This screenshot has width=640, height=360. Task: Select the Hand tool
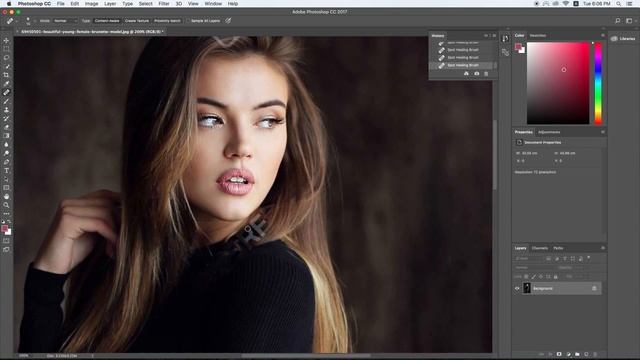pos(6,196)
